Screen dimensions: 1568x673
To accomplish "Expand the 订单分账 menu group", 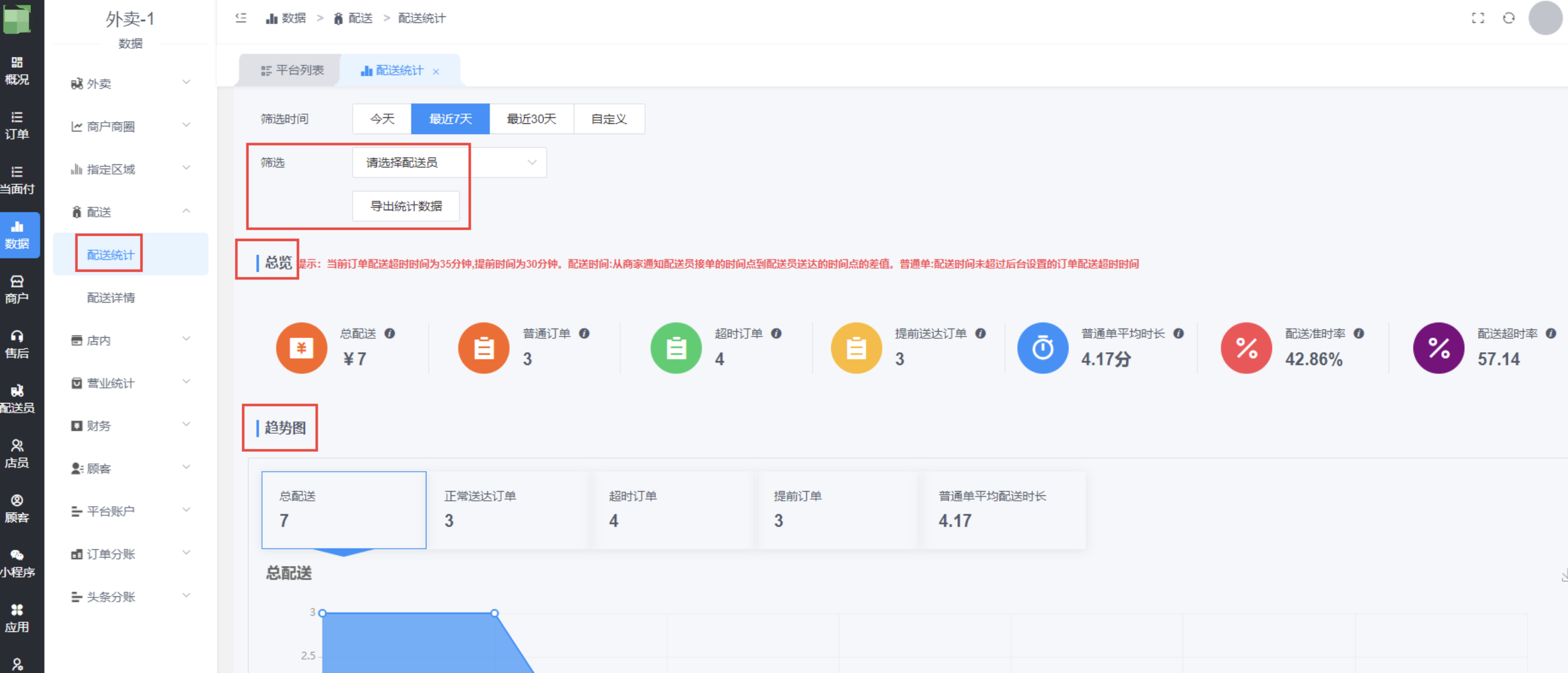I will (130, 553).
